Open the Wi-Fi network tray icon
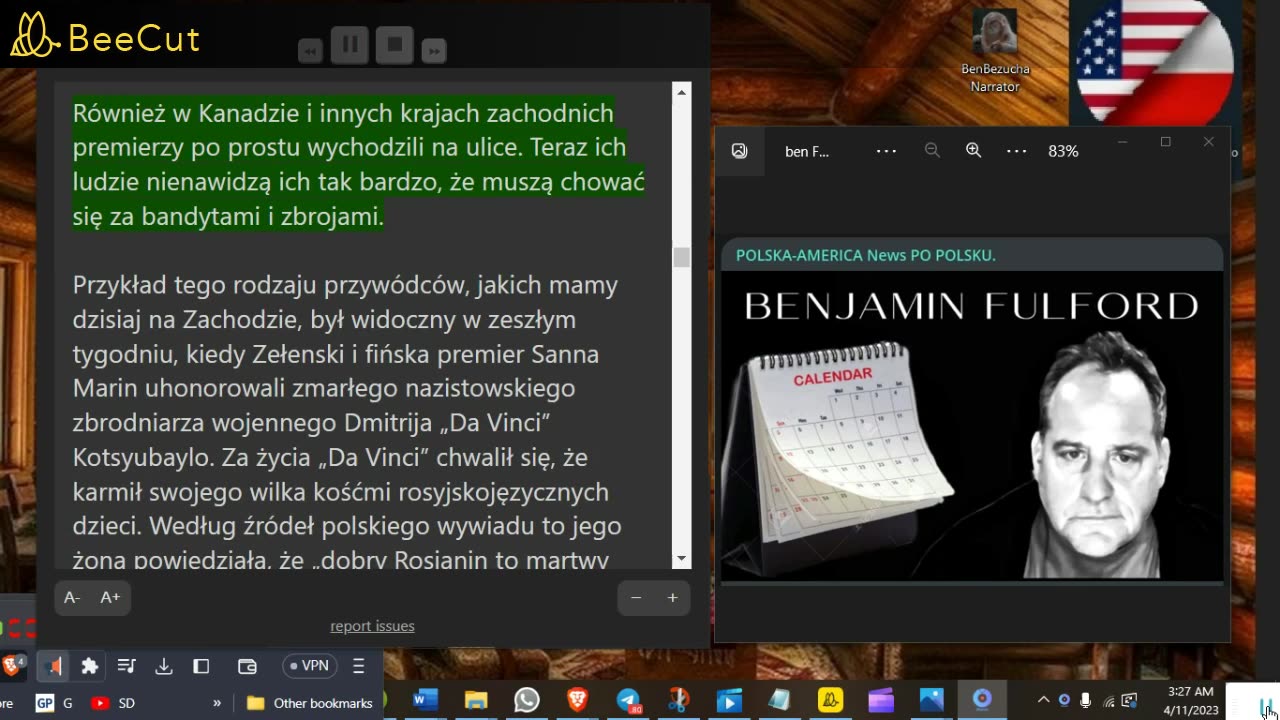Image resolution: width=1280 pixels, height=720 pixels. click(x=1108, y=700)
